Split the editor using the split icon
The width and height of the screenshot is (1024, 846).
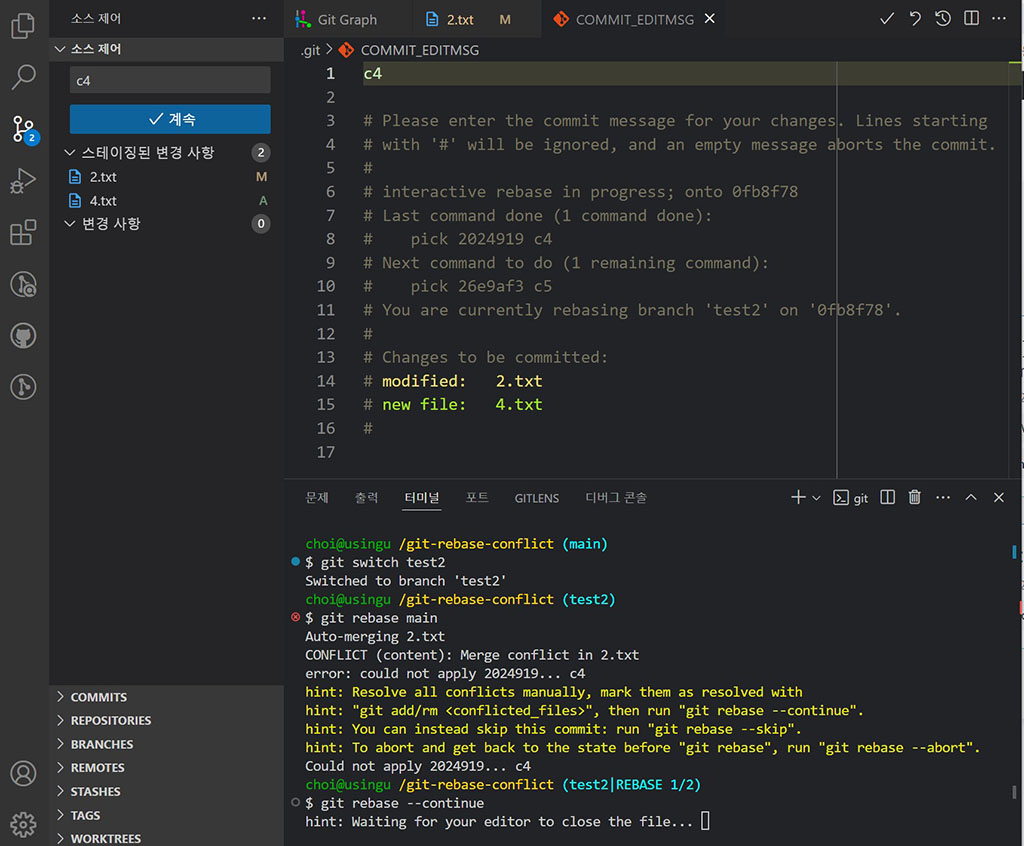pos(970,18)
